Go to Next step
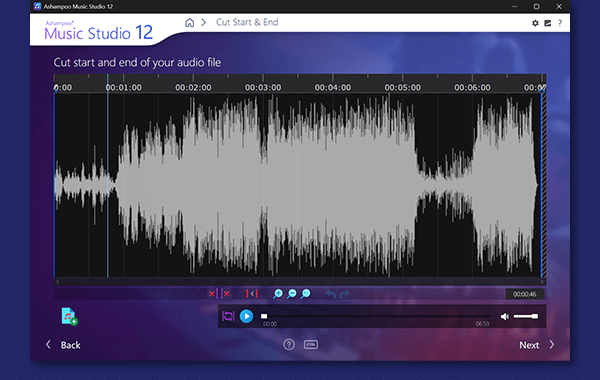This screenshot has width=600, height=380. (529, 345)
